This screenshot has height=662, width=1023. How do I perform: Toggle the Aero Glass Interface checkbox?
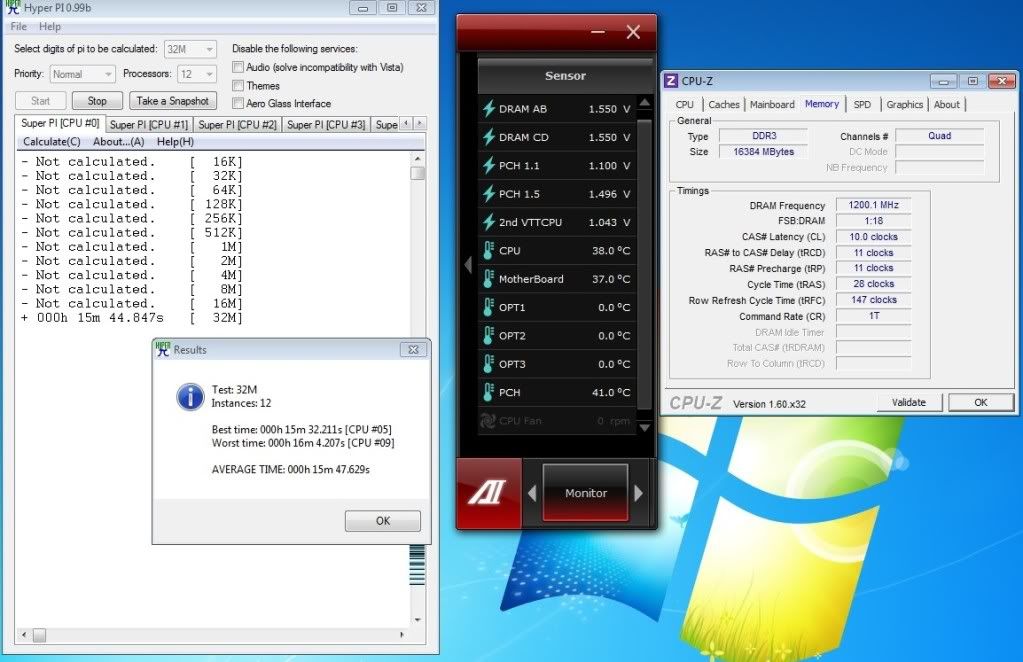pos(238,103)
